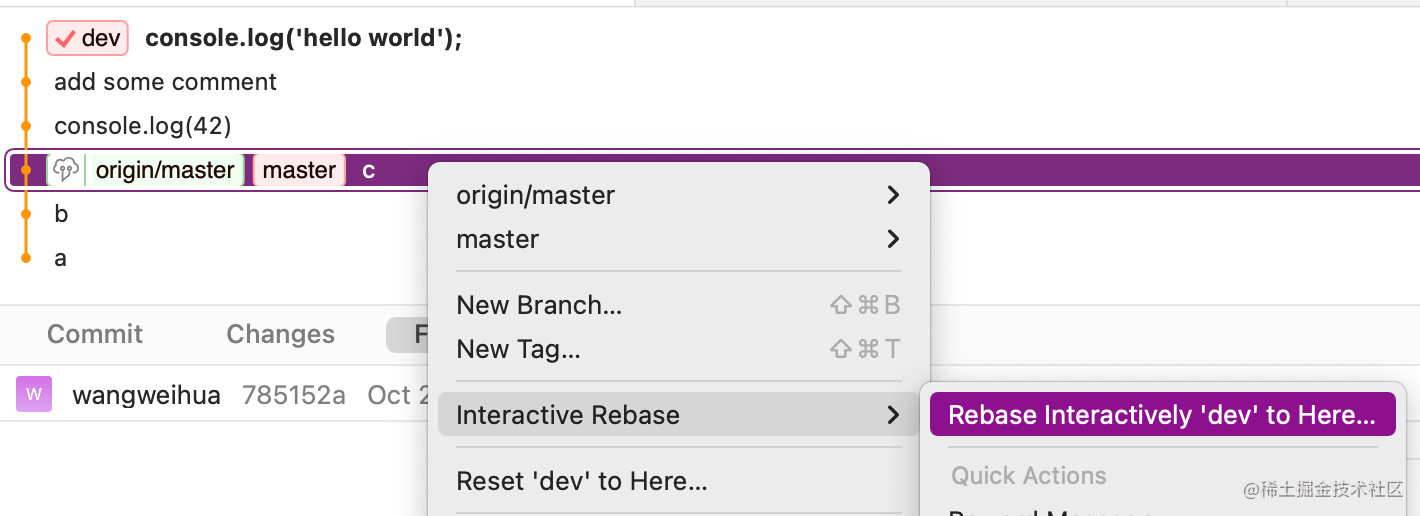Click wangweihua's purple avatar icon
Screen dimensions: 1420x516
(33, 394)
